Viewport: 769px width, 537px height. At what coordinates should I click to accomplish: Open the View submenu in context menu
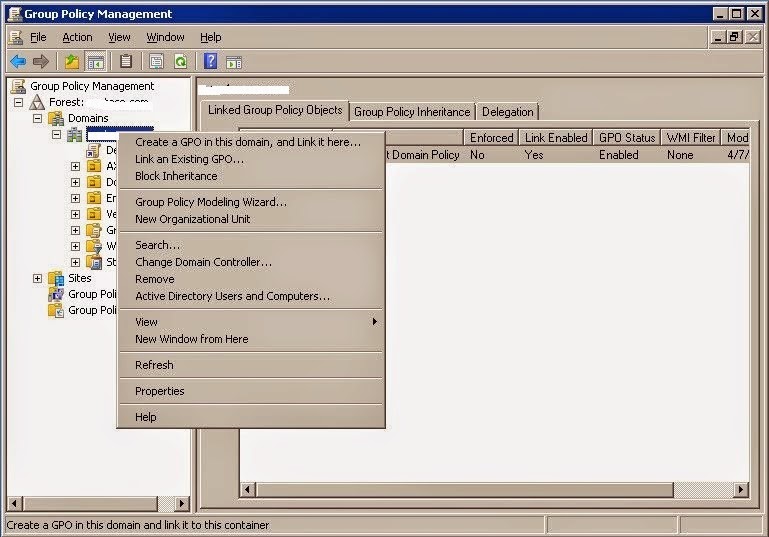click(x=251, y=322)
